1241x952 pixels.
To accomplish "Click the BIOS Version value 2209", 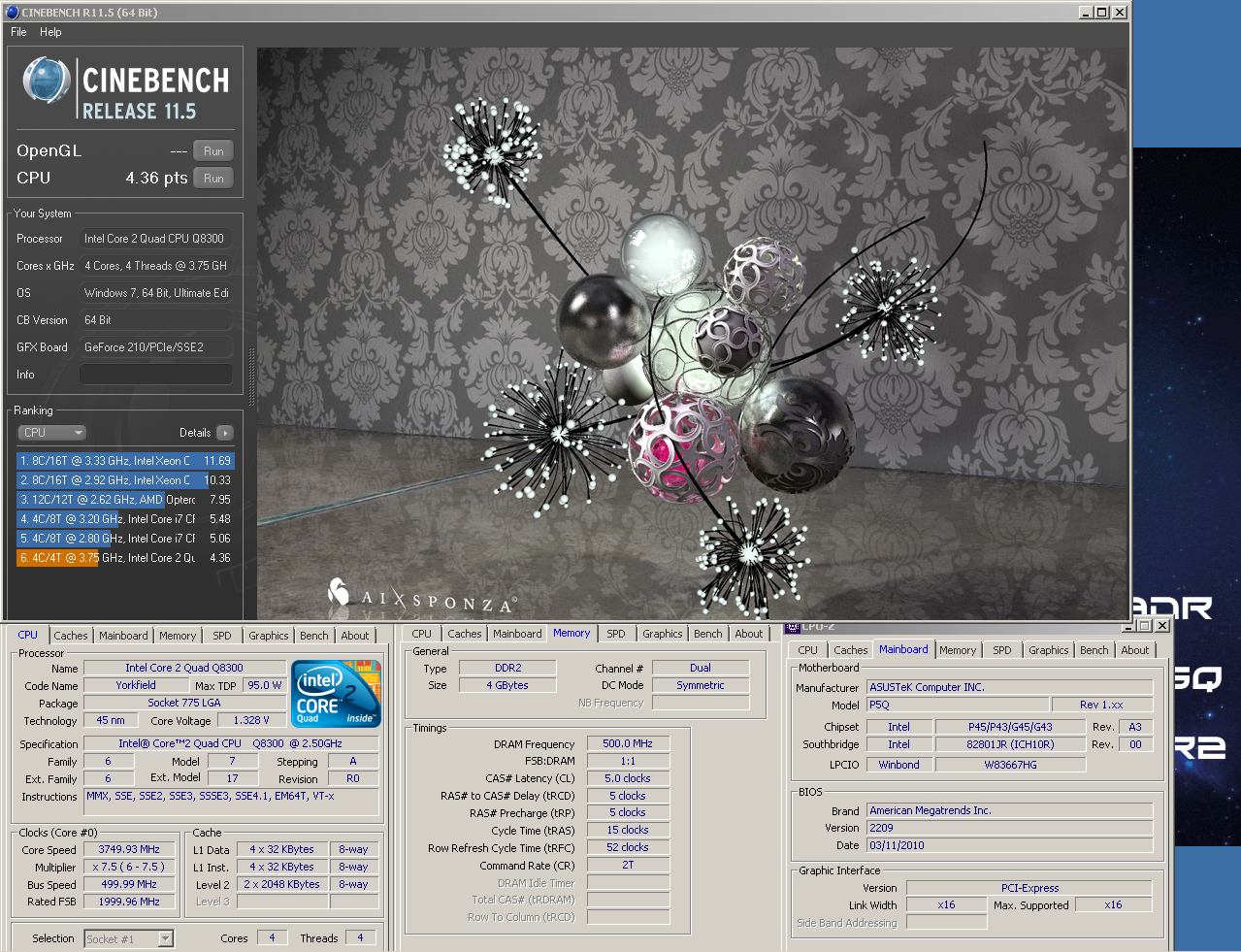I will pyautogui.click(x=1010, y=828).
